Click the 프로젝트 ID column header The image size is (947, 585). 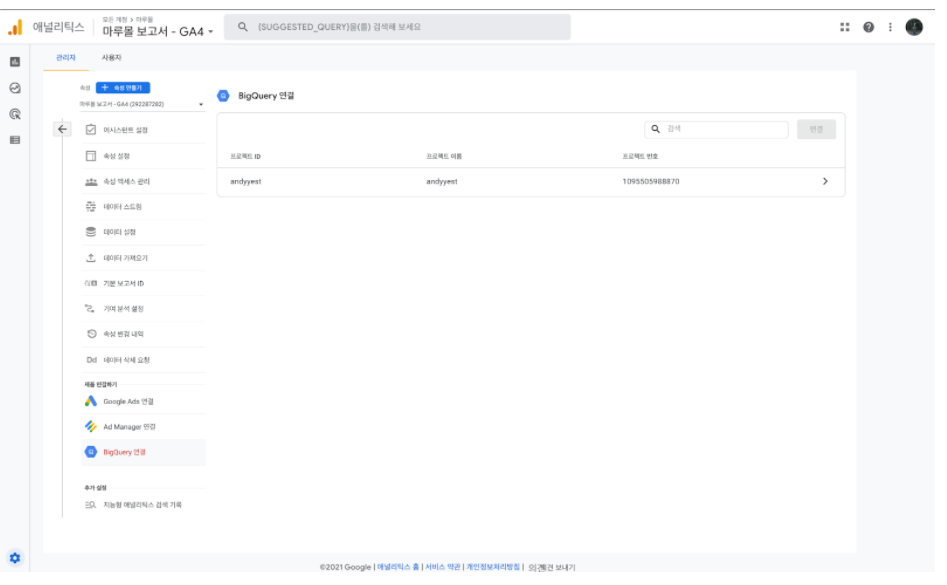pyautogui.click(x=245, y=156)
